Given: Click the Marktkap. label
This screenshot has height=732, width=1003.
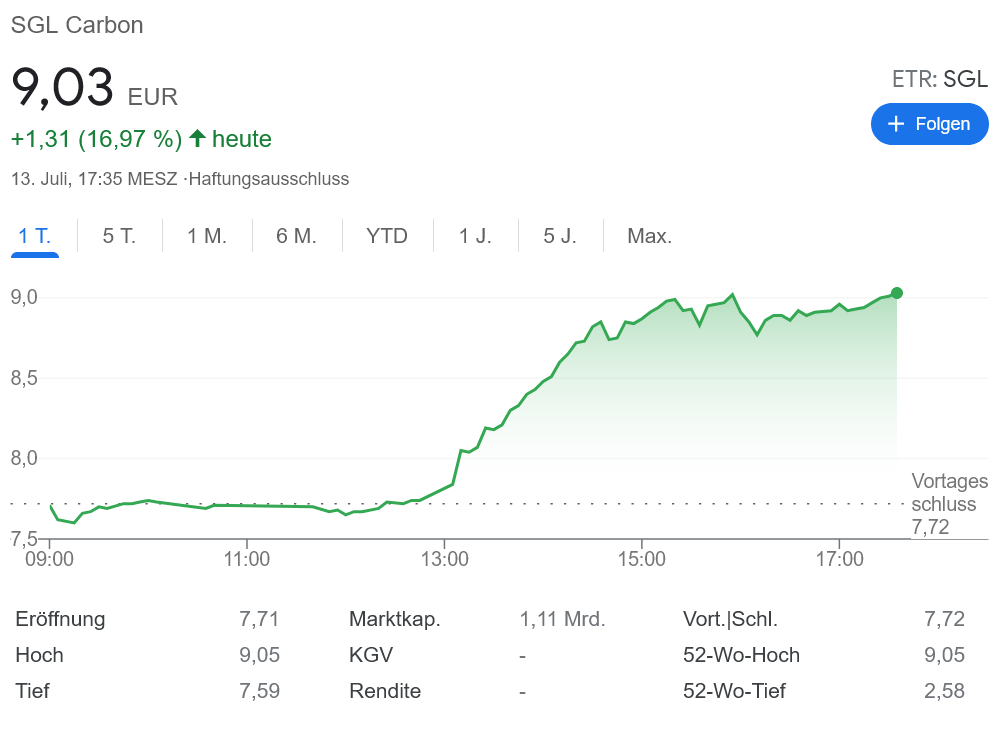Looking at the screenshot, I should click(395, 619).
